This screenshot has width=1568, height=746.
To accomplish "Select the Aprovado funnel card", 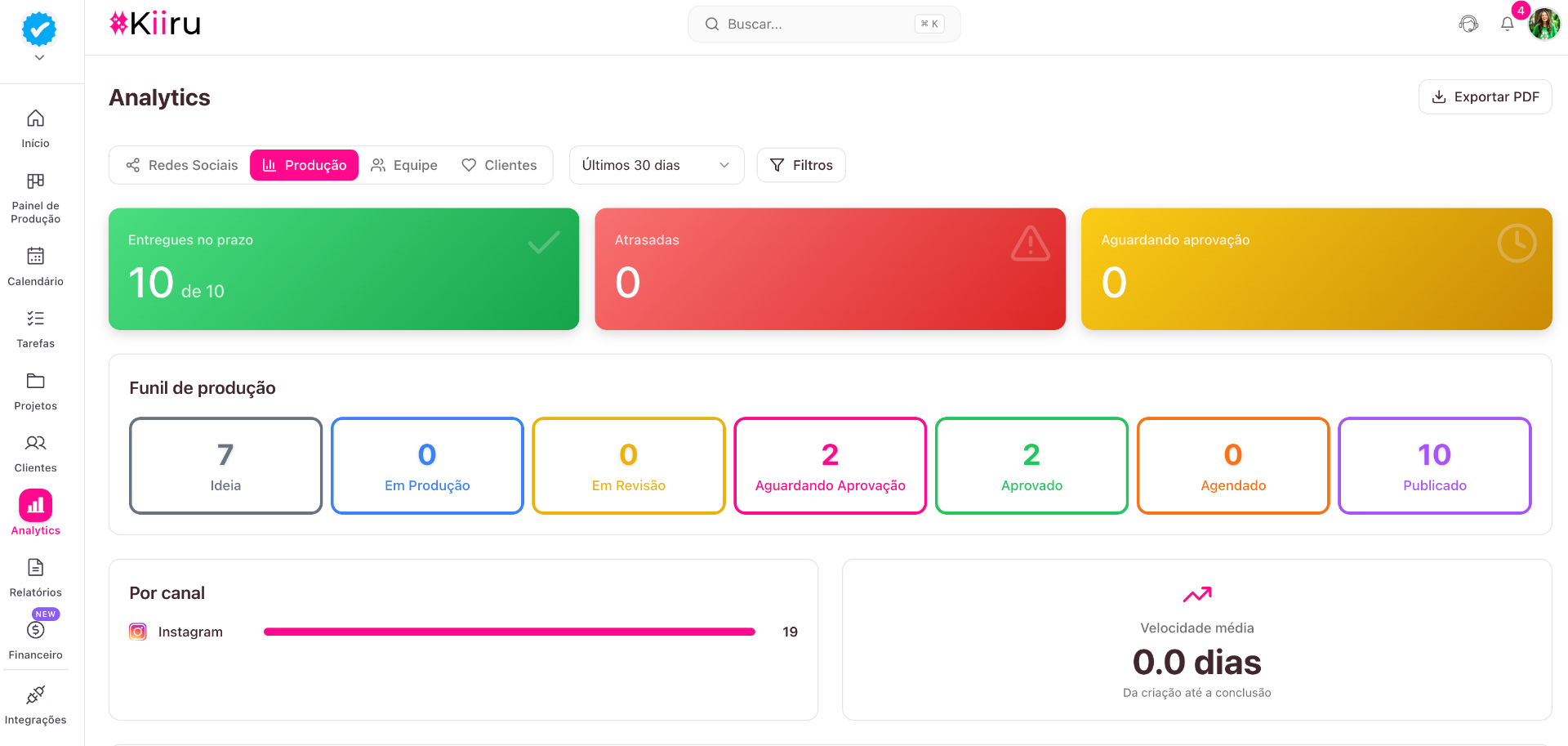I will pyautogui.click(x=1031, y=466).
